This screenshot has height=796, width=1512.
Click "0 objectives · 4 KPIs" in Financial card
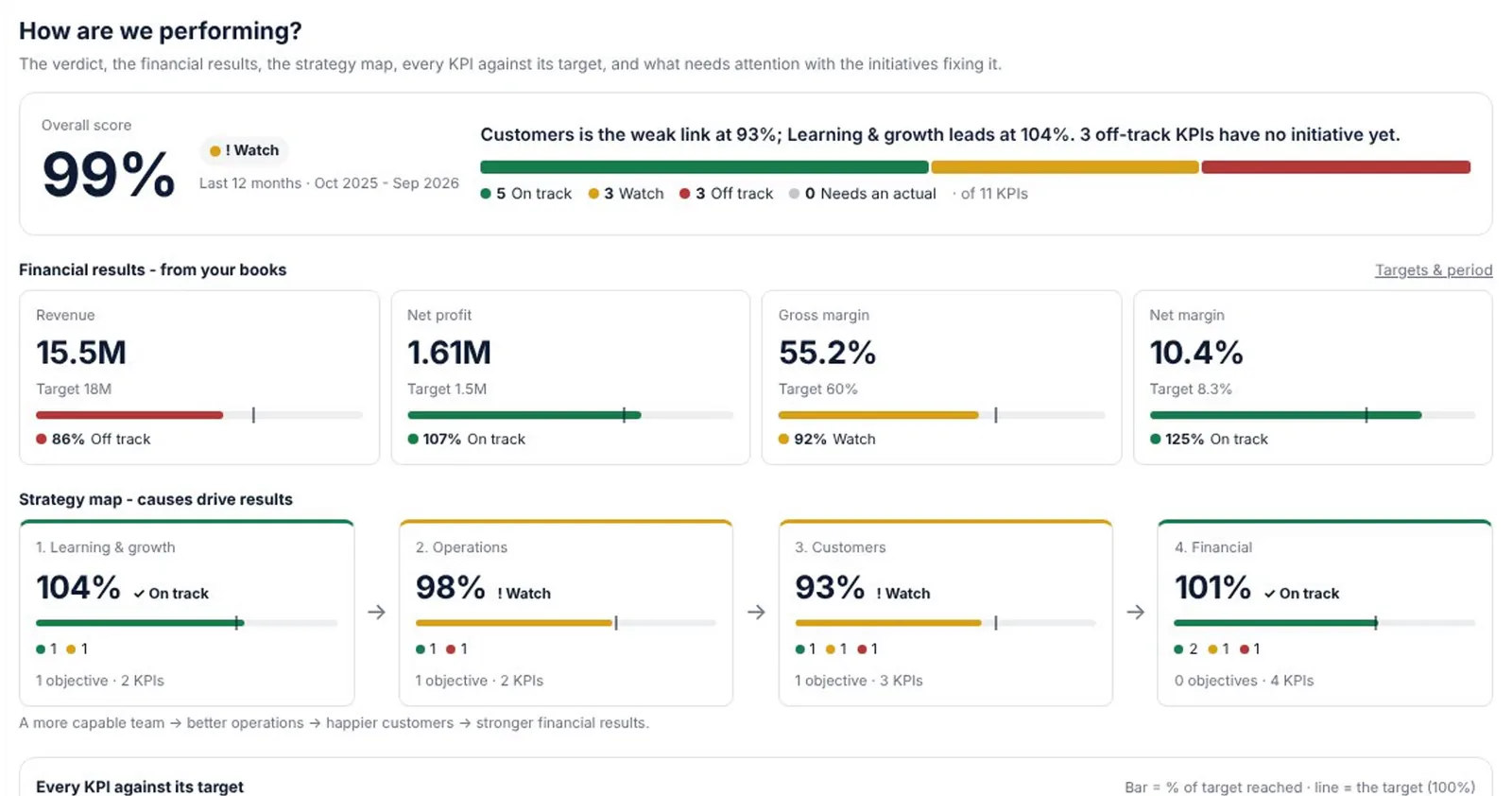1245,681
